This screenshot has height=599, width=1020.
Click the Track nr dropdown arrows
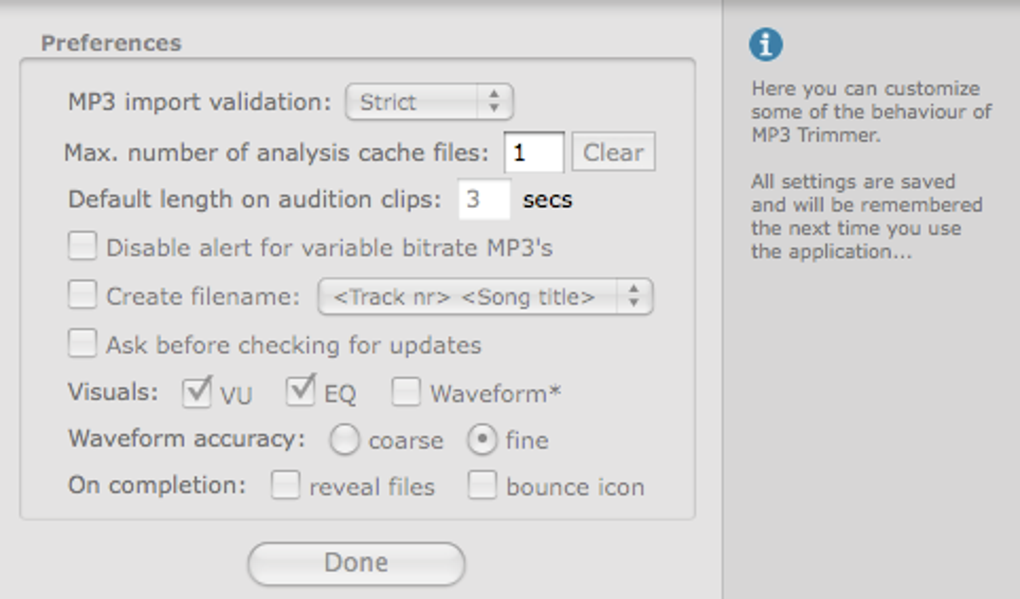[x=634, y=297]
